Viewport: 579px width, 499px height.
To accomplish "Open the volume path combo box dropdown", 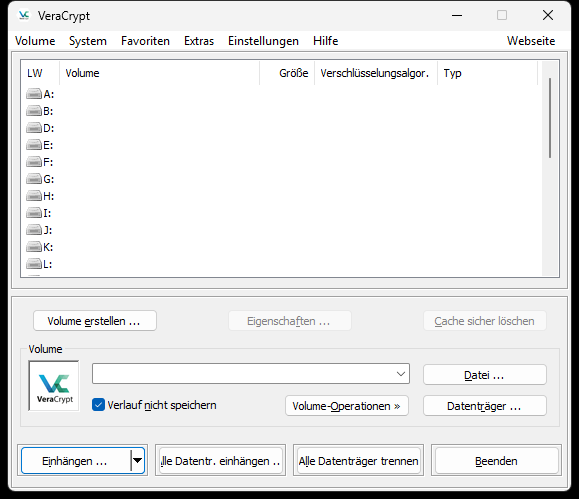I will 401,374.
